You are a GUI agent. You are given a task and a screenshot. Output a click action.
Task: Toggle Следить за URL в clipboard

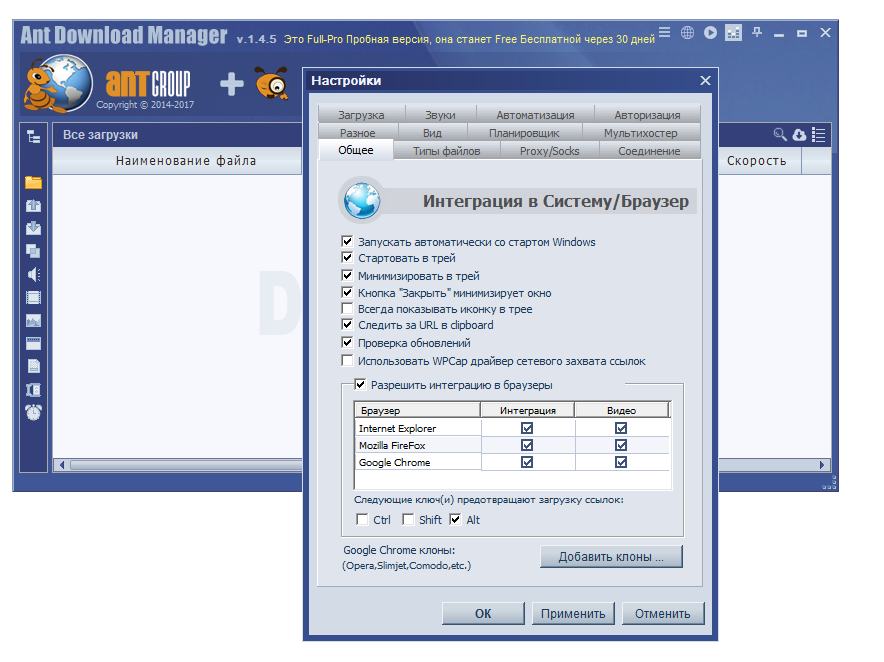coord(347,325)
